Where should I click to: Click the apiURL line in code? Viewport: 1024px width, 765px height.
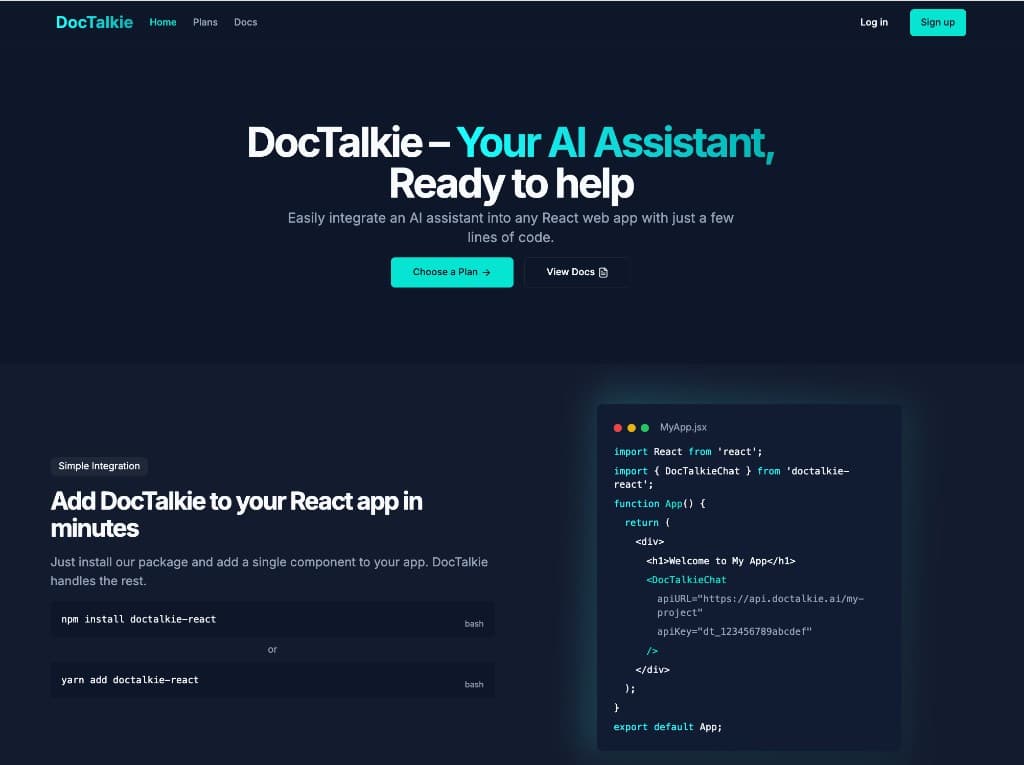[x=760, y=606]
